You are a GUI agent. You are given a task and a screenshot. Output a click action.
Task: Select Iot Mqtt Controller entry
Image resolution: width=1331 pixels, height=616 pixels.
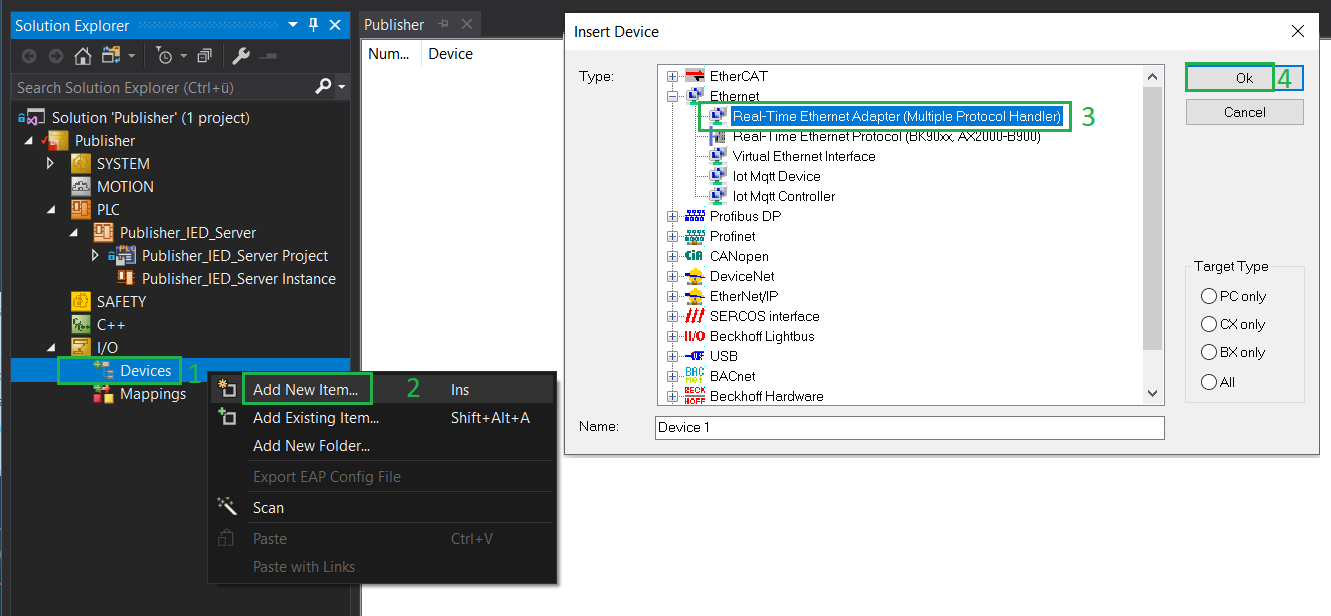point(784,196)
